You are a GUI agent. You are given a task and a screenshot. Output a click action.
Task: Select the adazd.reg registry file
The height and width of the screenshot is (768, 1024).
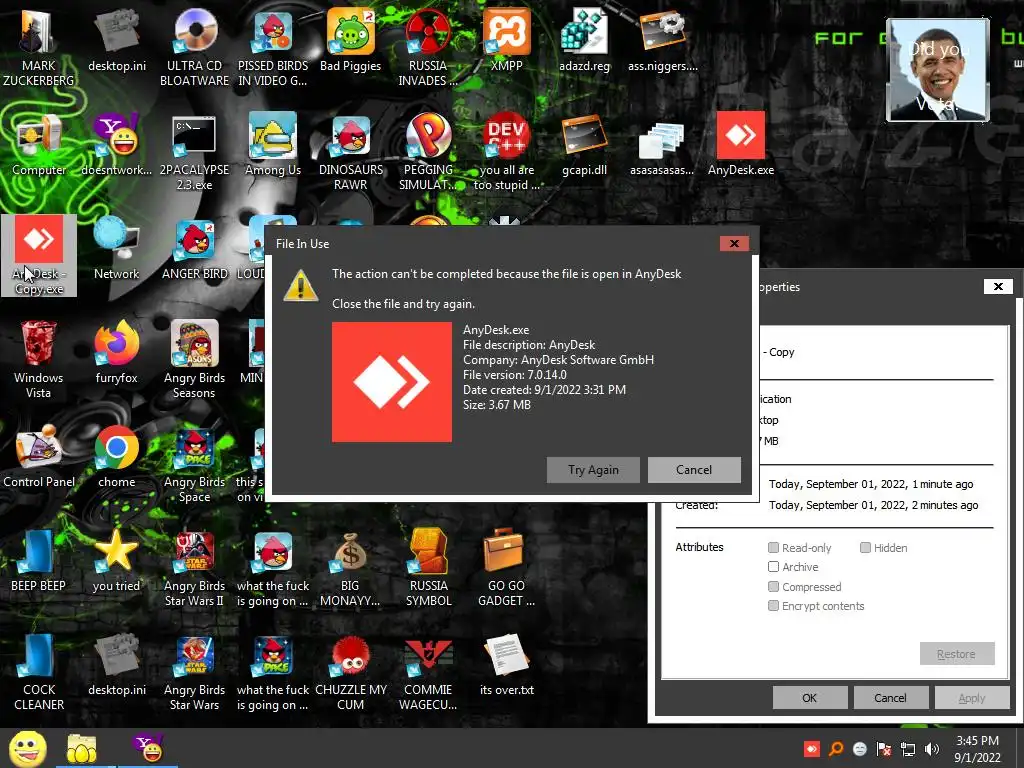pos(584,40)
